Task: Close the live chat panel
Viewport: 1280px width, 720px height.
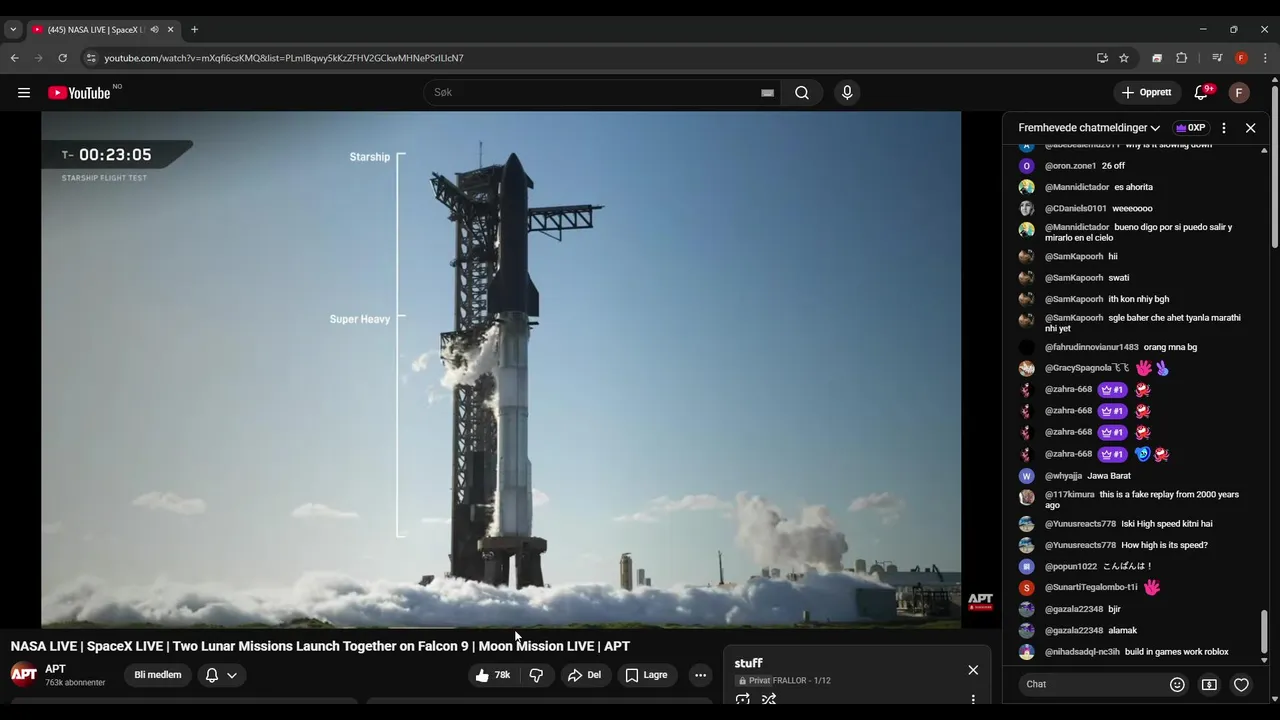Action: click(1250, 128)
